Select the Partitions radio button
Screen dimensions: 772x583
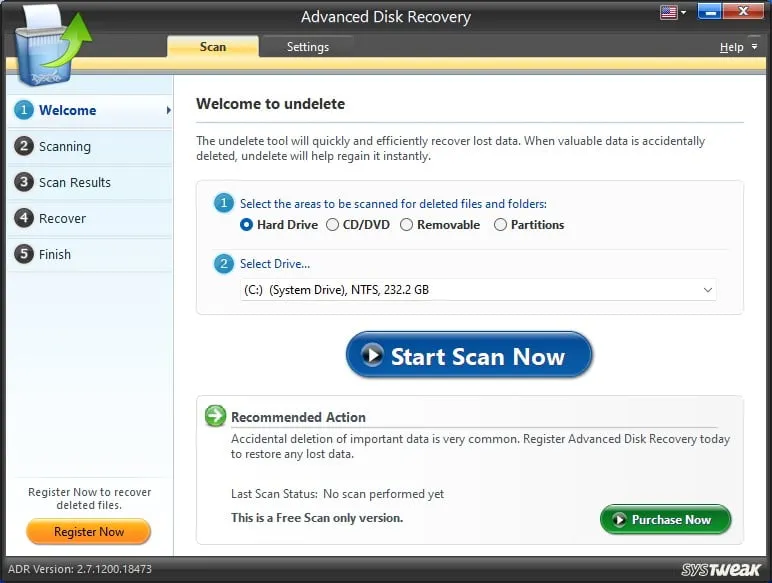click(x=500, y=225)
